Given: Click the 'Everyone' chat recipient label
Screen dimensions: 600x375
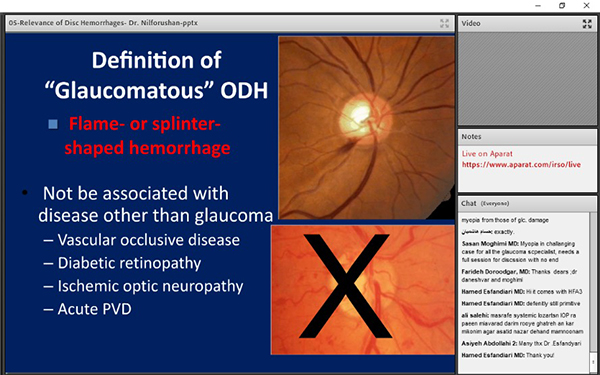Looking at the screenshot, I should [495, 204].
